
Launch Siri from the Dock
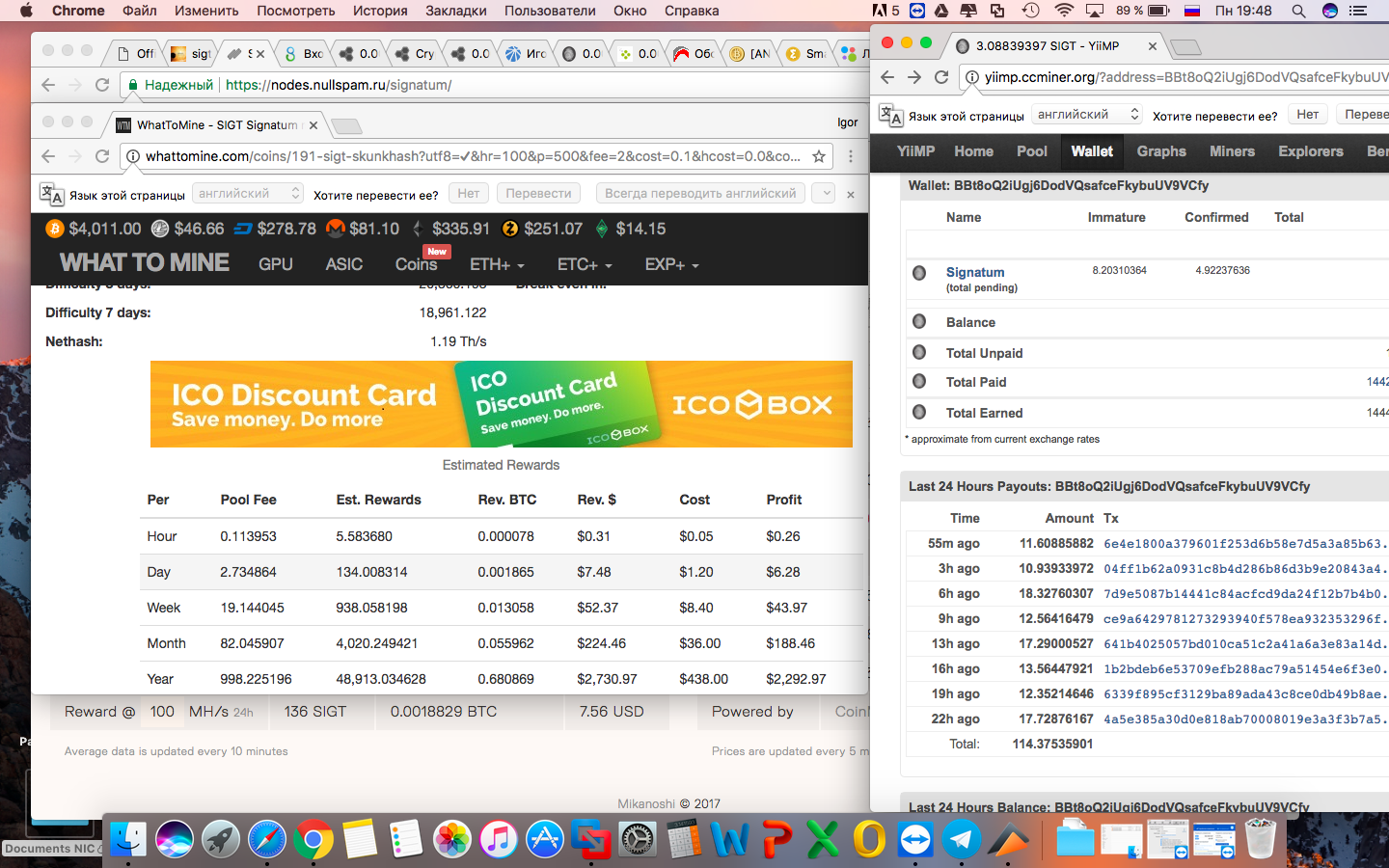pyautogui.click(x=175, y=840)
